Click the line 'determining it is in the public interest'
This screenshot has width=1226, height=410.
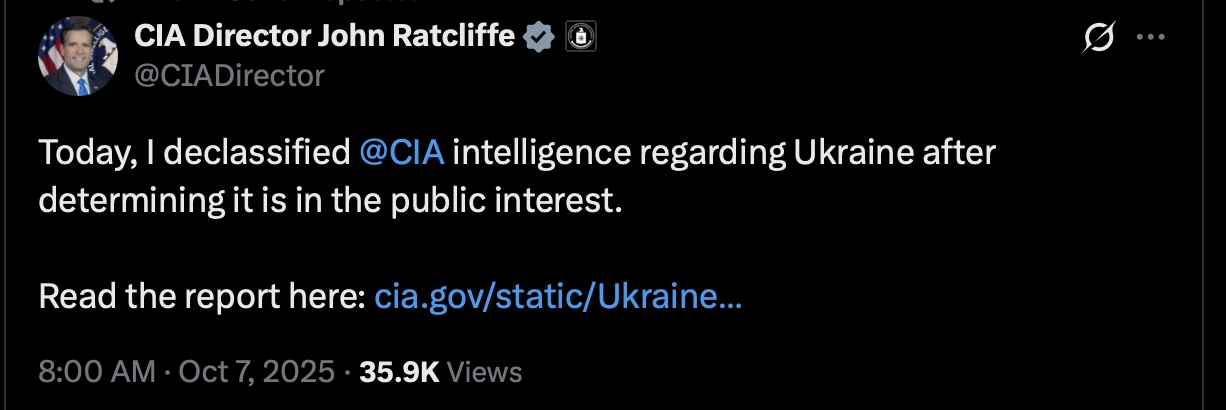(x=330, y=200)
